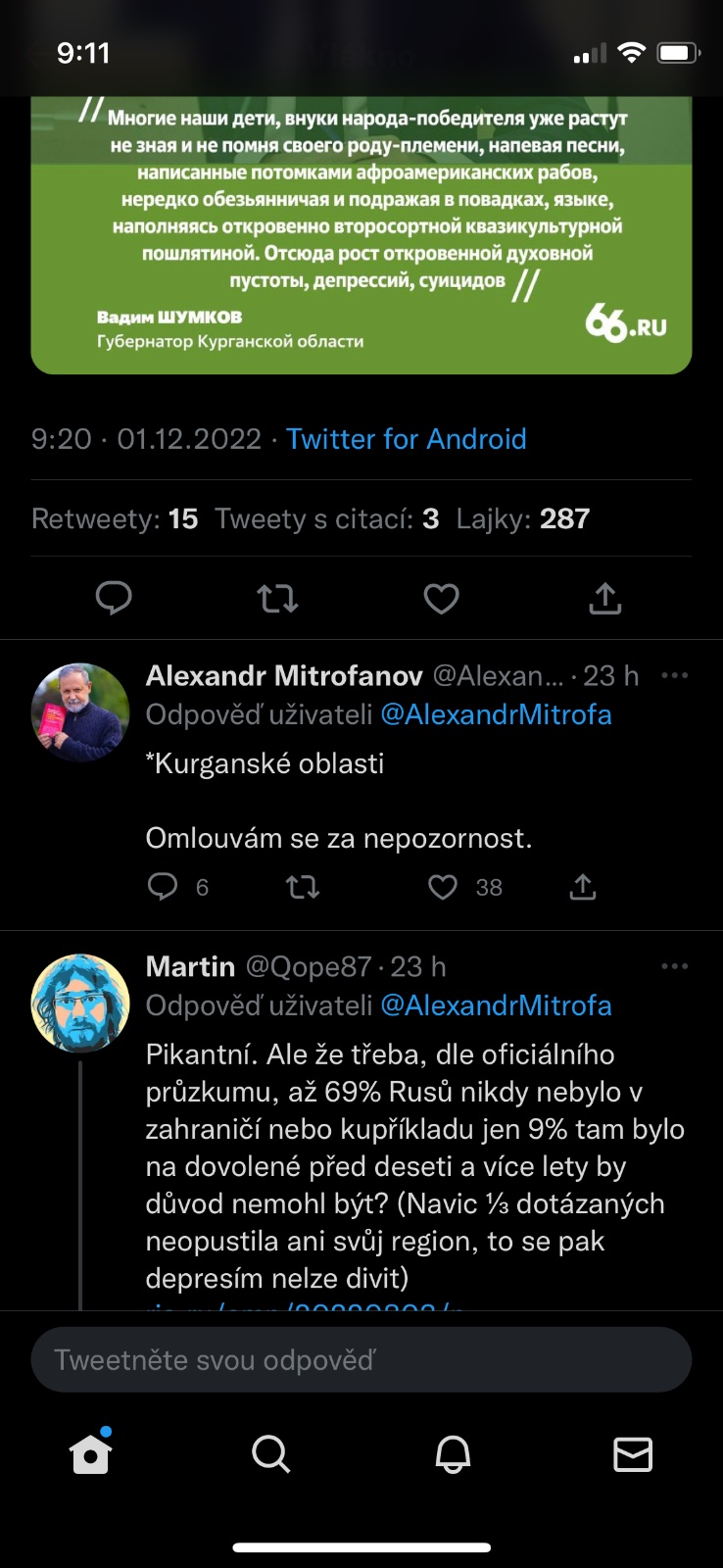Like the main tweet
The height and width of the screenshot is (1568, 723).
[x=441, y=598]
